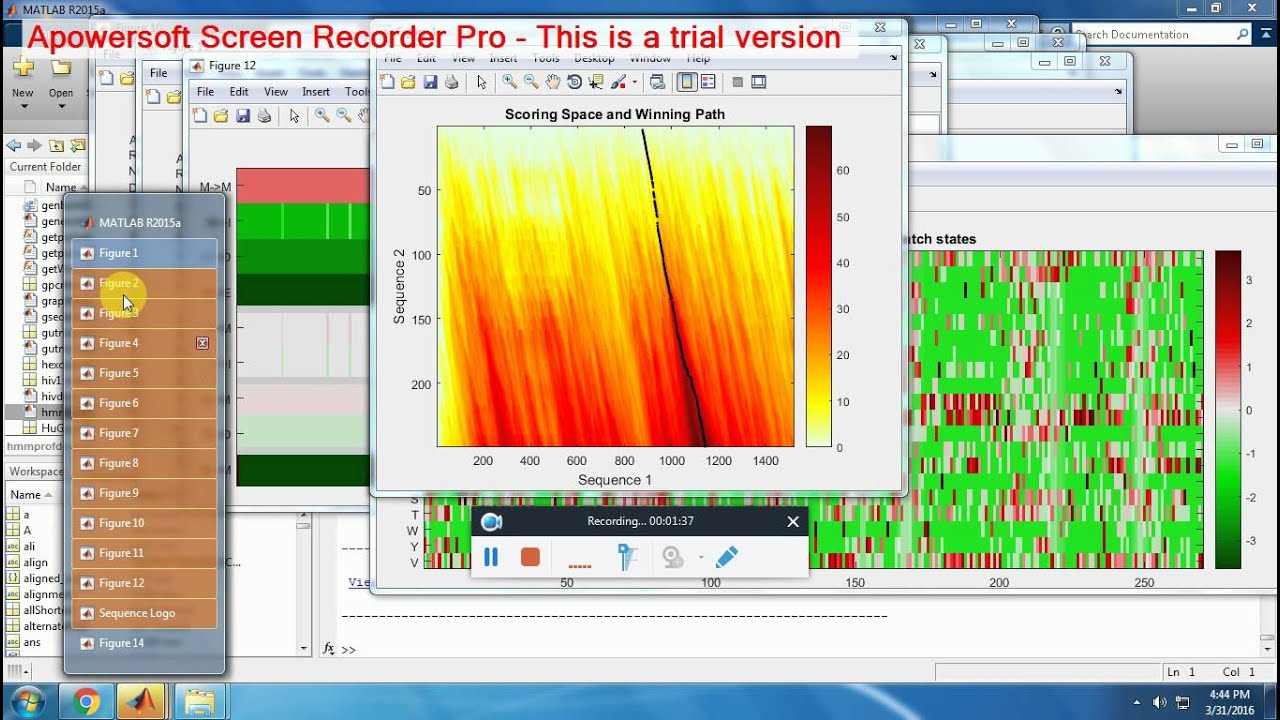Click New Figure icon in front figure toolbar
This screenshot has height=720, width=1280.
(x=388, y=82)
